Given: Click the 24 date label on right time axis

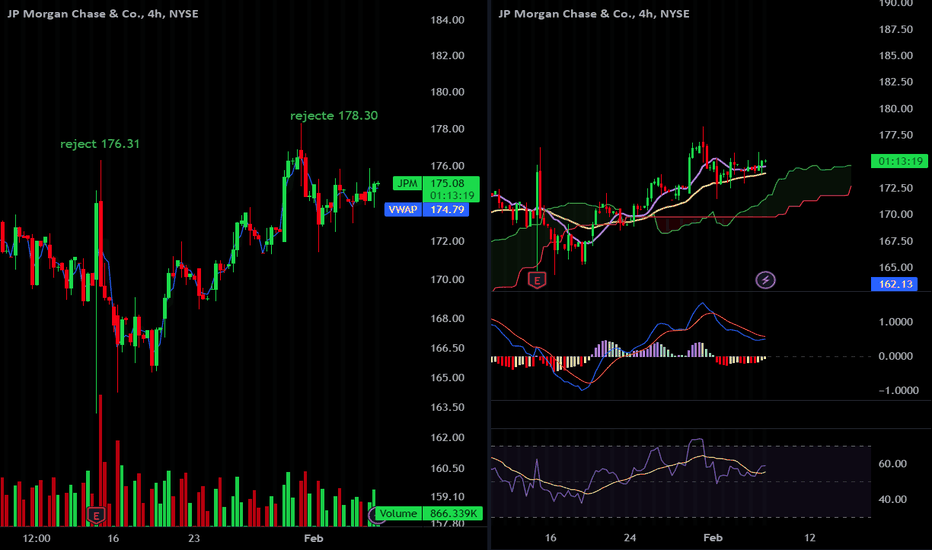Looking at the screenshot, I should [629, 538].
